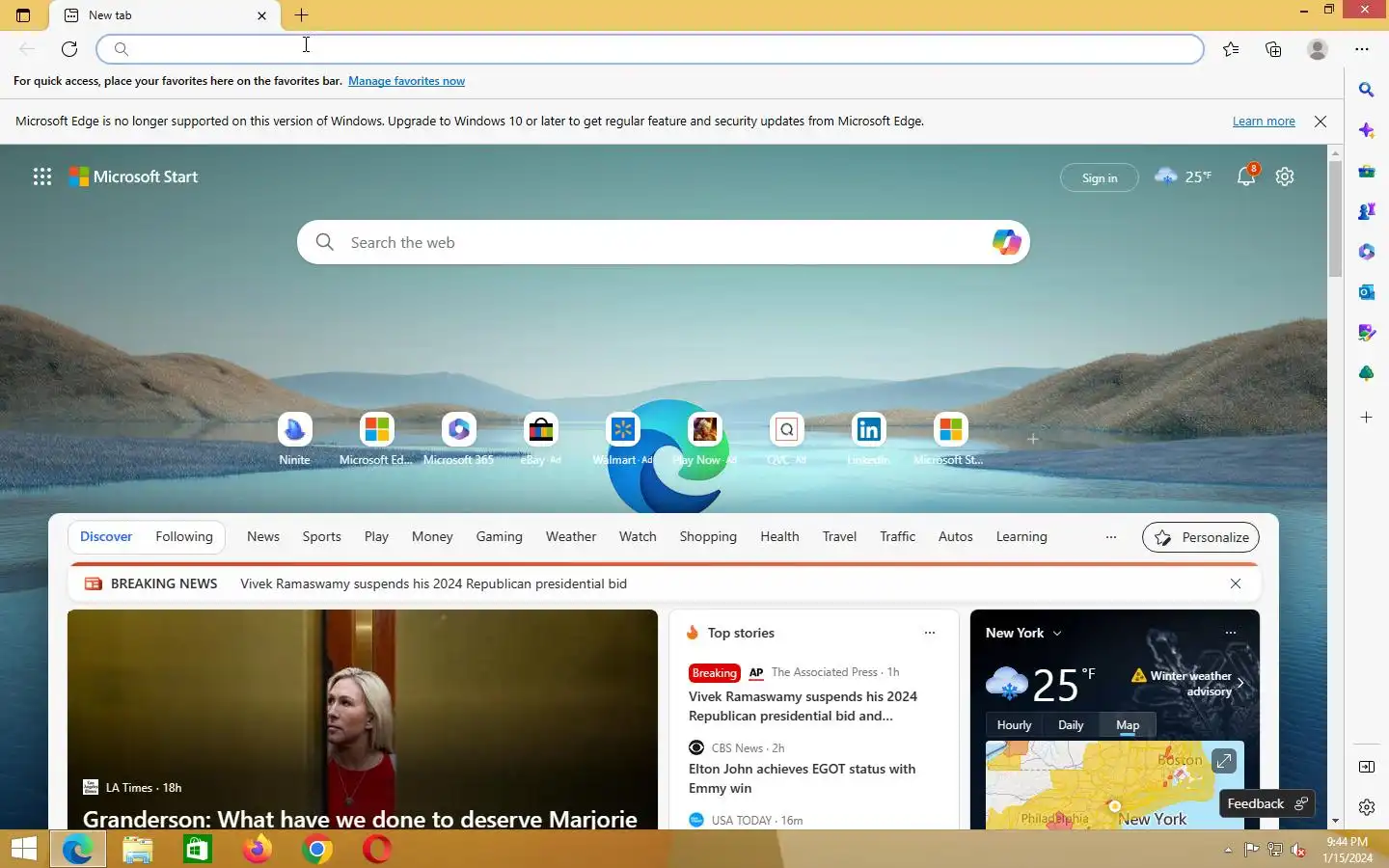Viewport: 1389px width, 868px height.
Task: Open the sidebar Microsoft 365 icon
Action: click(1367, 252)
